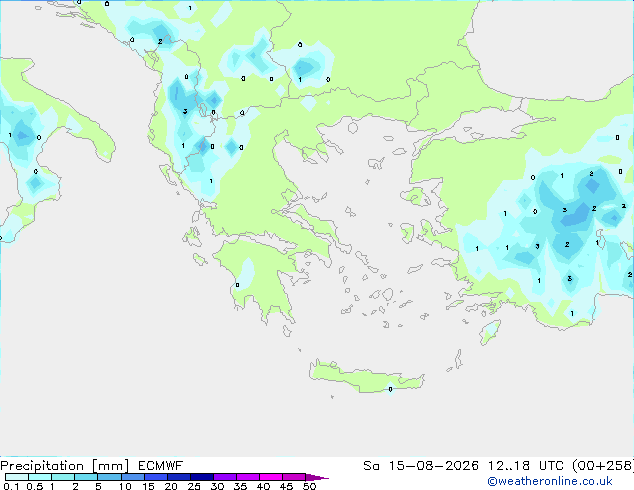This screenshot has width=634, height=490.
Task: Click the legend tick label 20
Action: tap(171, 486)
